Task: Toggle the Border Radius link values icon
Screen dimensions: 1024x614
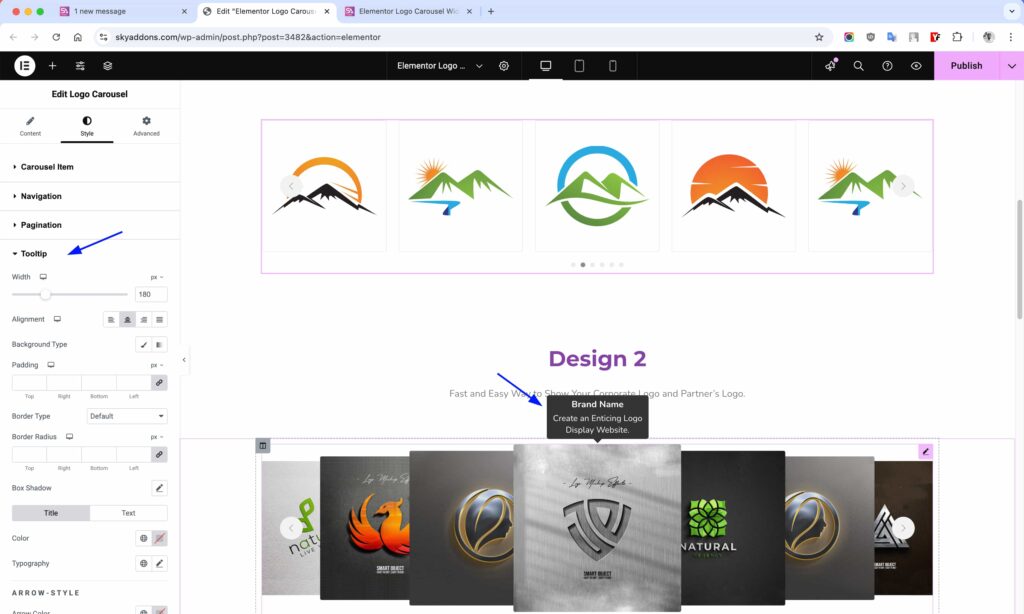Action: (x=159, y=455)
